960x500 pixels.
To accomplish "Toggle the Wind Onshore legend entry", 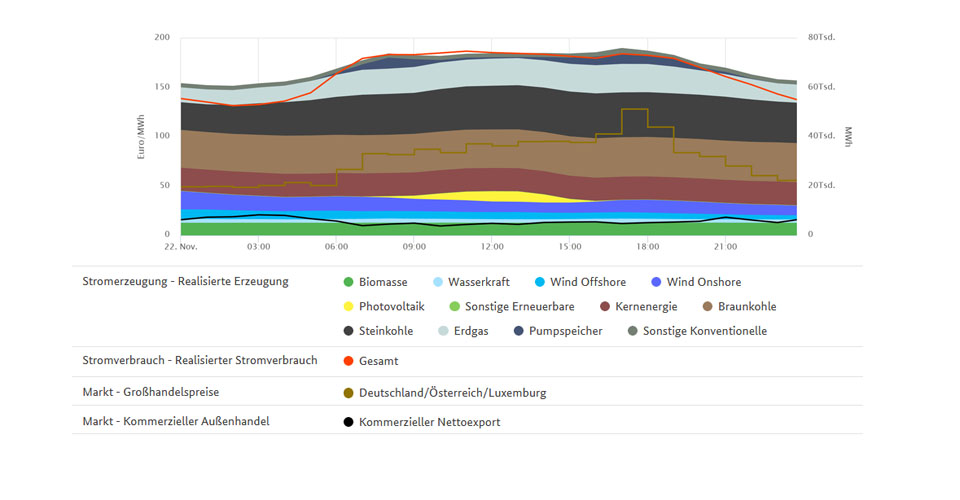I will point(696,282).
